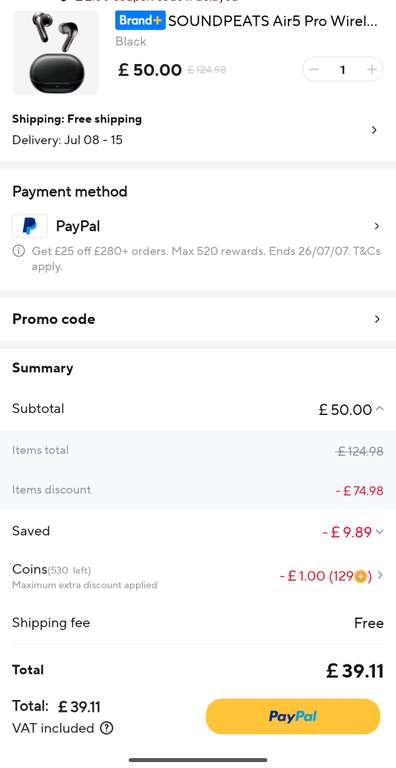Viewport: 396px width, 768px height.
Task: Tap the PayPal logo icon
Action: tap(29, 226)
